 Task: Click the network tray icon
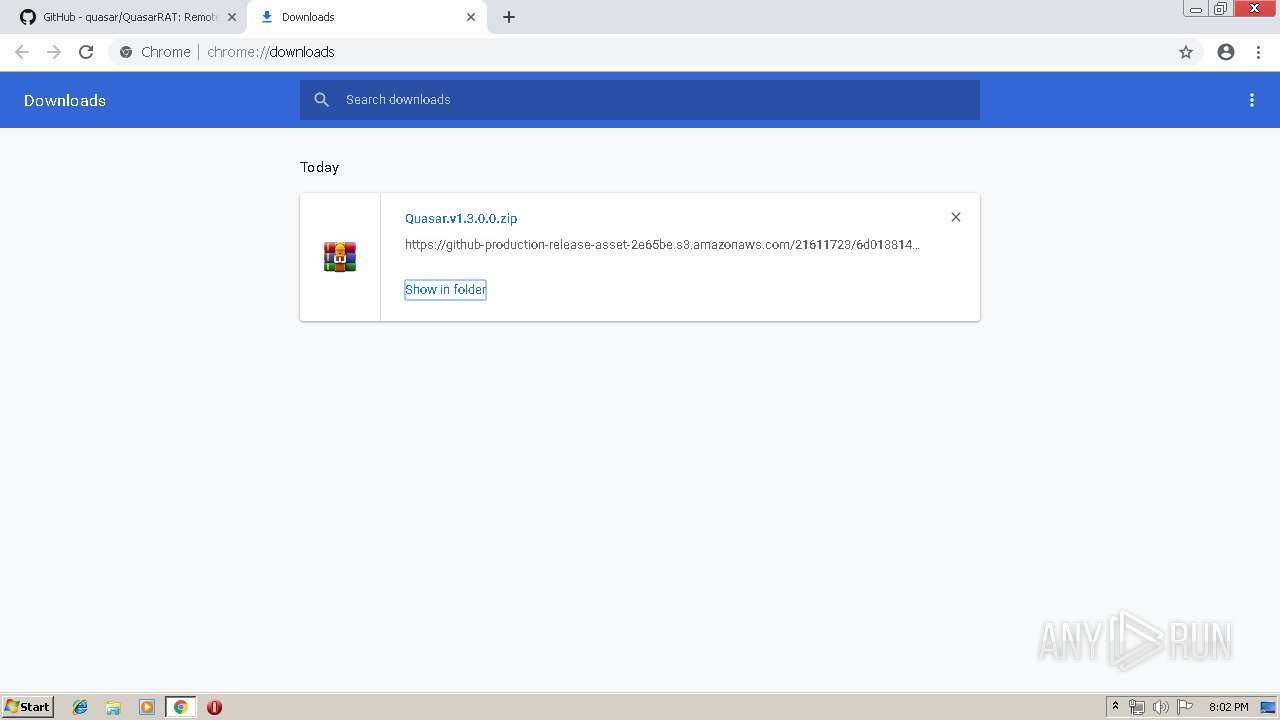point(1137,707)
